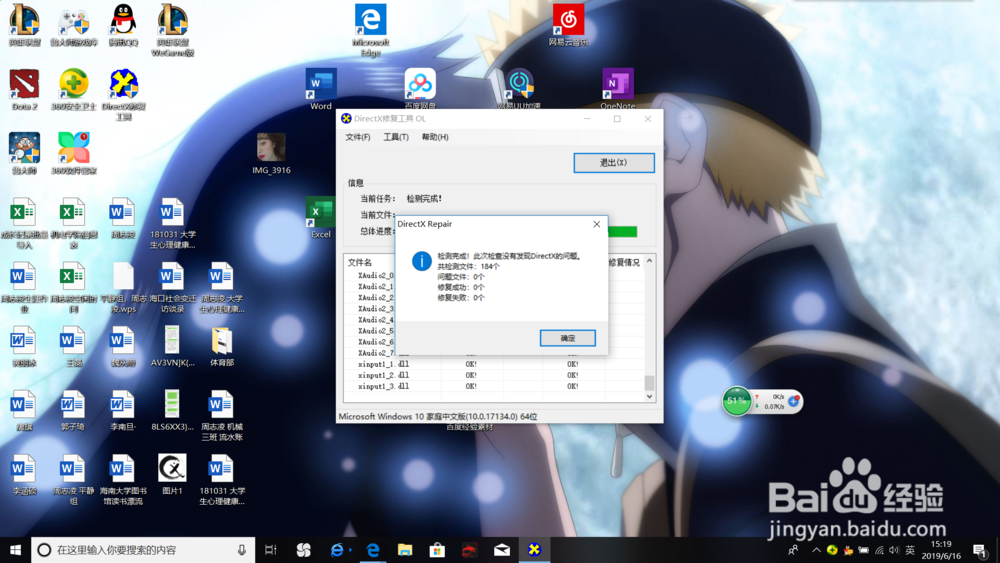
Task: Select the xinput1_3.dll row
Action: click(494, 386)
